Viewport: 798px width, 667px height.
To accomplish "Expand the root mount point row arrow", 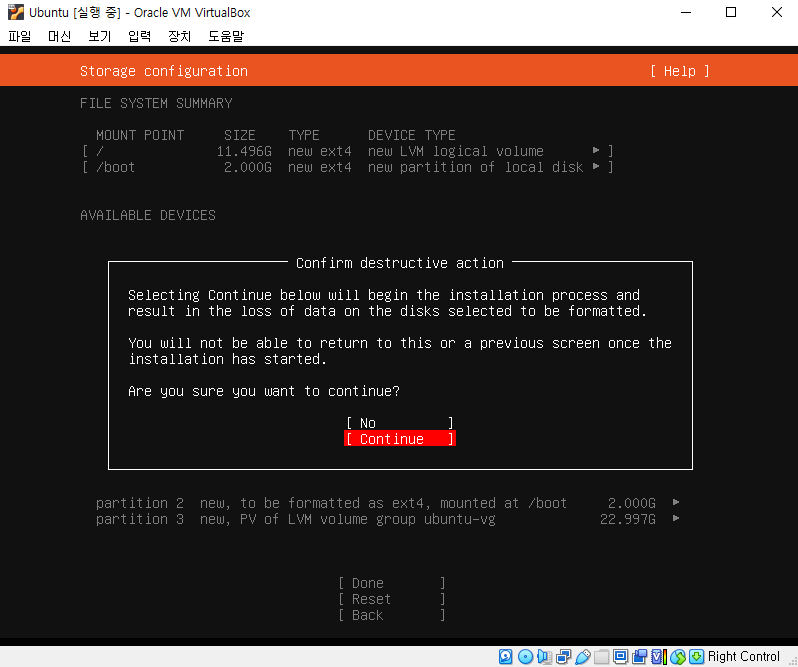I will pyautogui.click(x=596, y=150).
